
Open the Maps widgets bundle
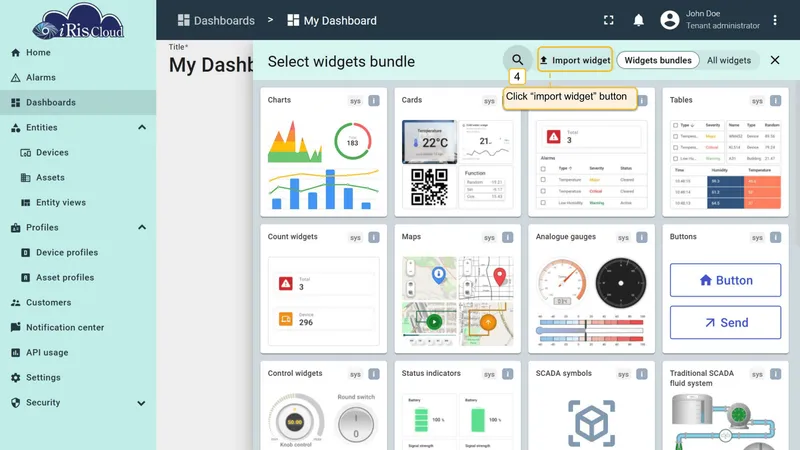click(x=457, y=289)
